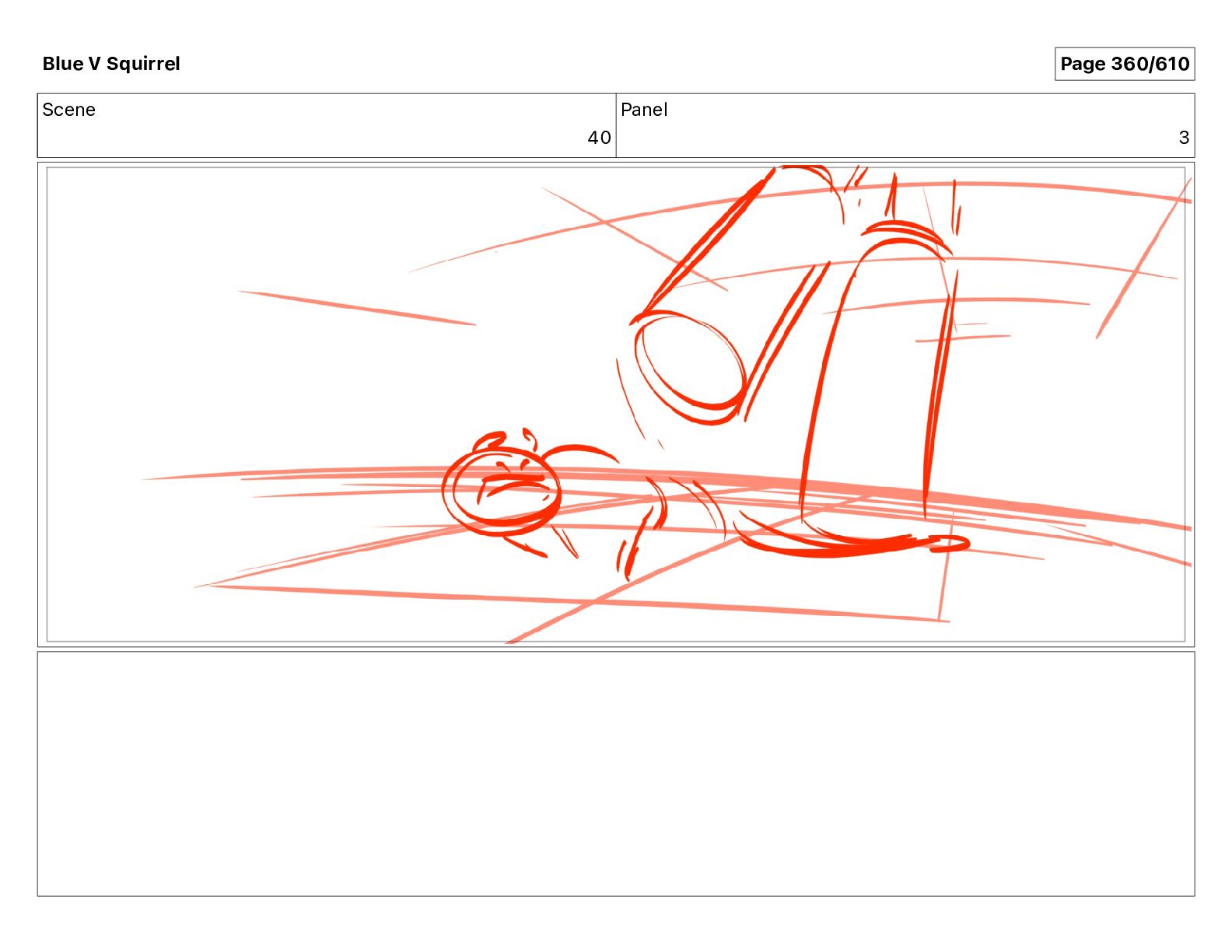Click the panel number '3' value
Image resolution: width=1232 pixels, height=952 pixels.
pos(1184,138)
